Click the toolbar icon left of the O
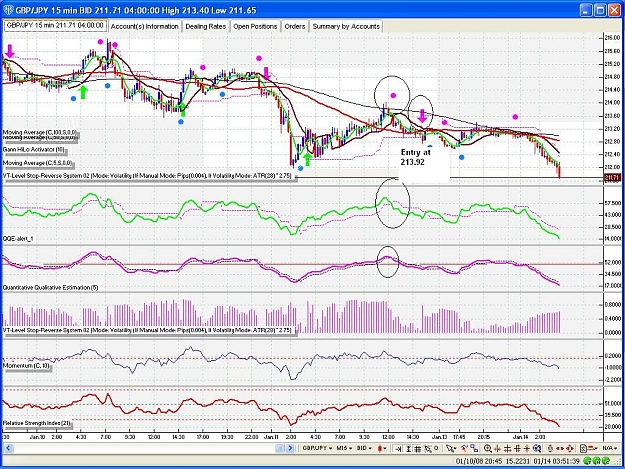625x469 pixels. click(x=428, y=449)
